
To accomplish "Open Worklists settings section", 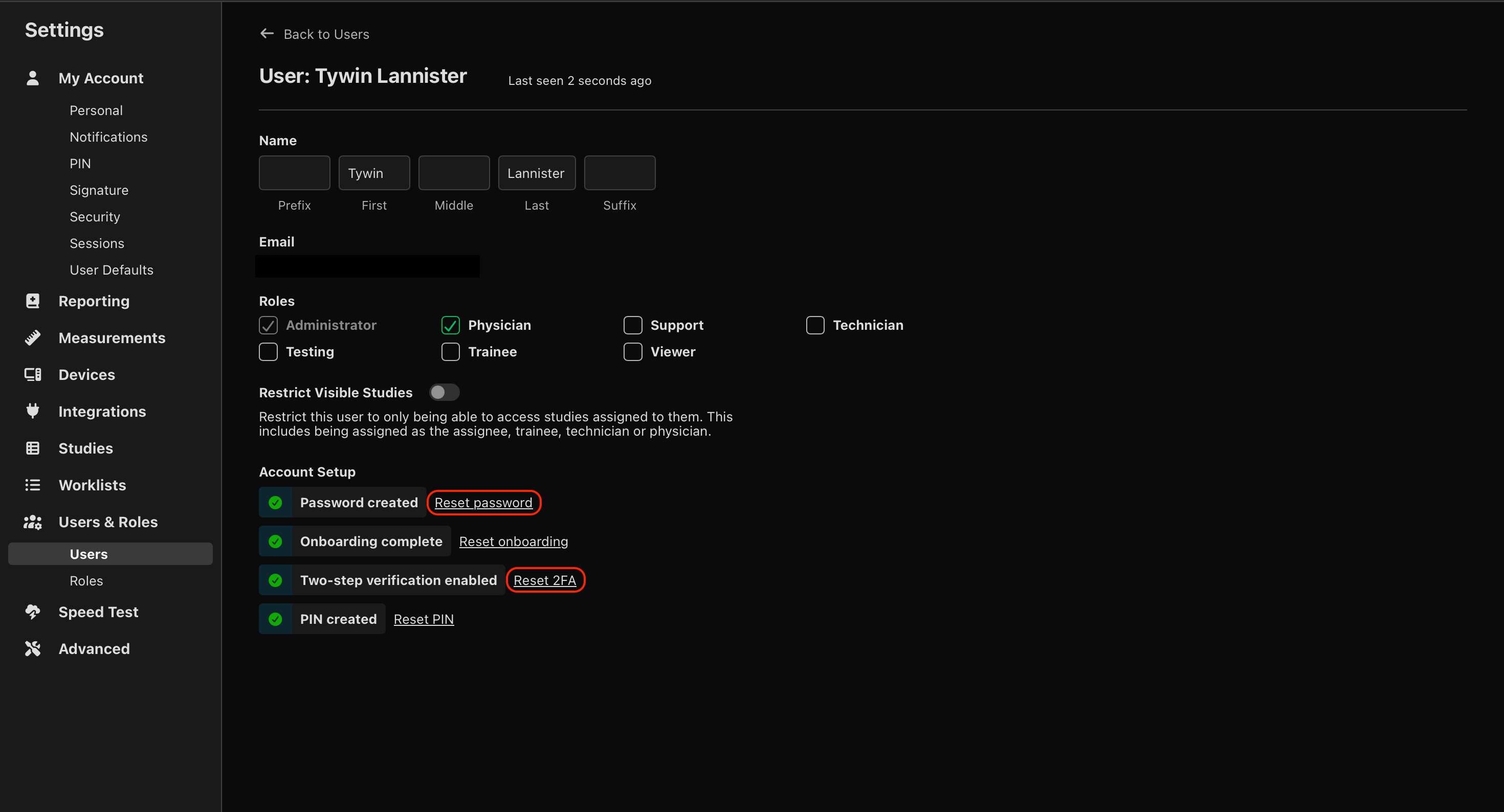I will click(x=92, y=485).
